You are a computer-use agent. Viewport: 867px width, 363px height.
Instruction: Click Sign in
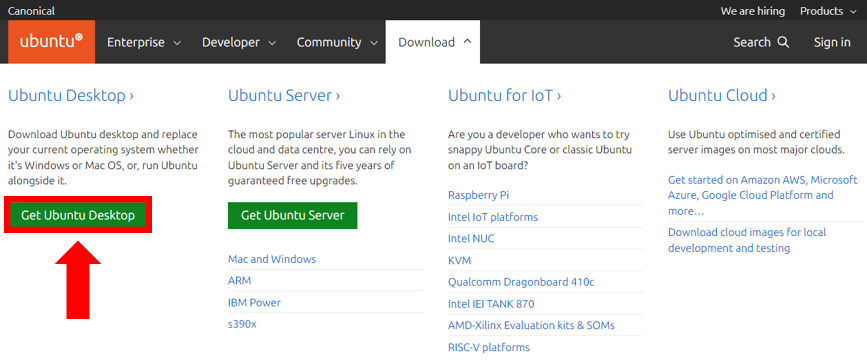(832, 42)
